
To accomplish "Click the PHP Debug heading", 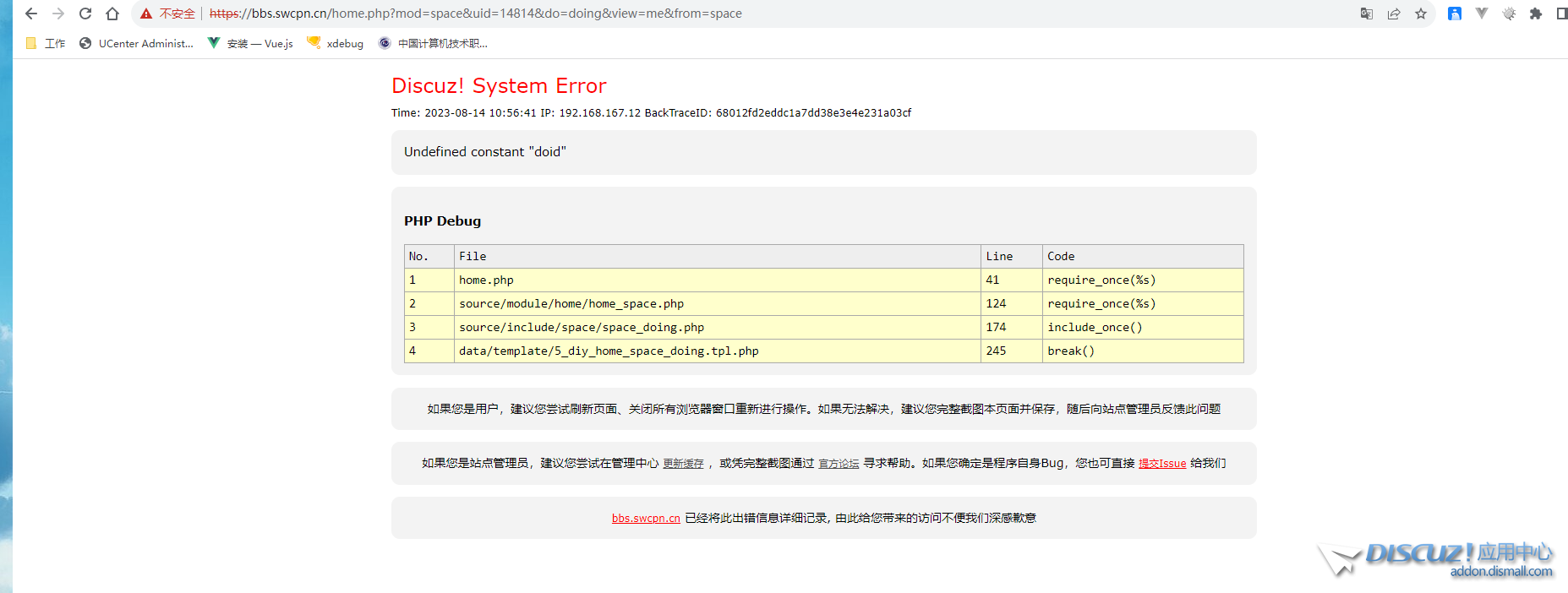I will pos(442,220).
